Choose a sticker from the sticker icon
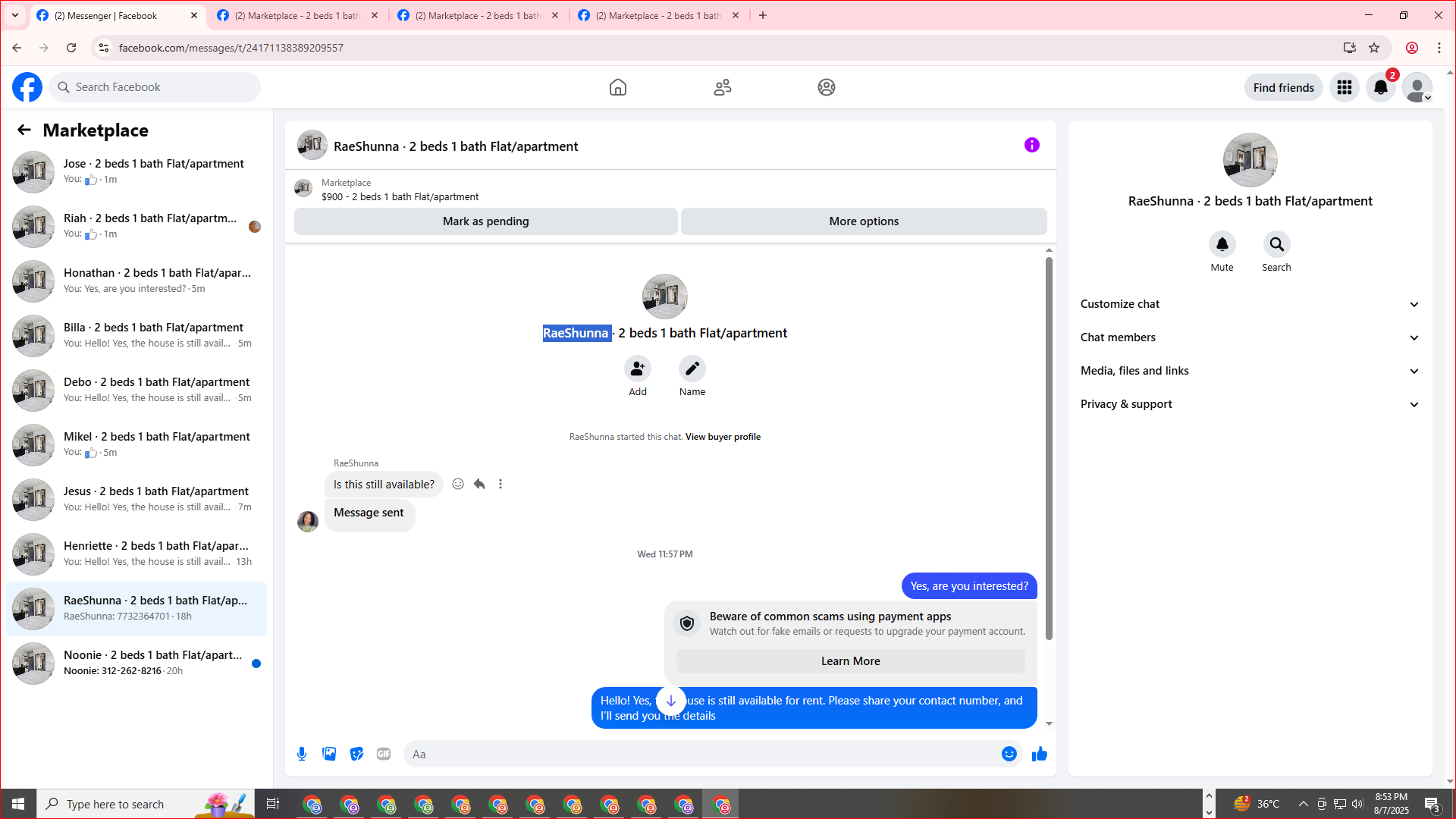This screenshot has height=819, width=1456. [356, 754]
